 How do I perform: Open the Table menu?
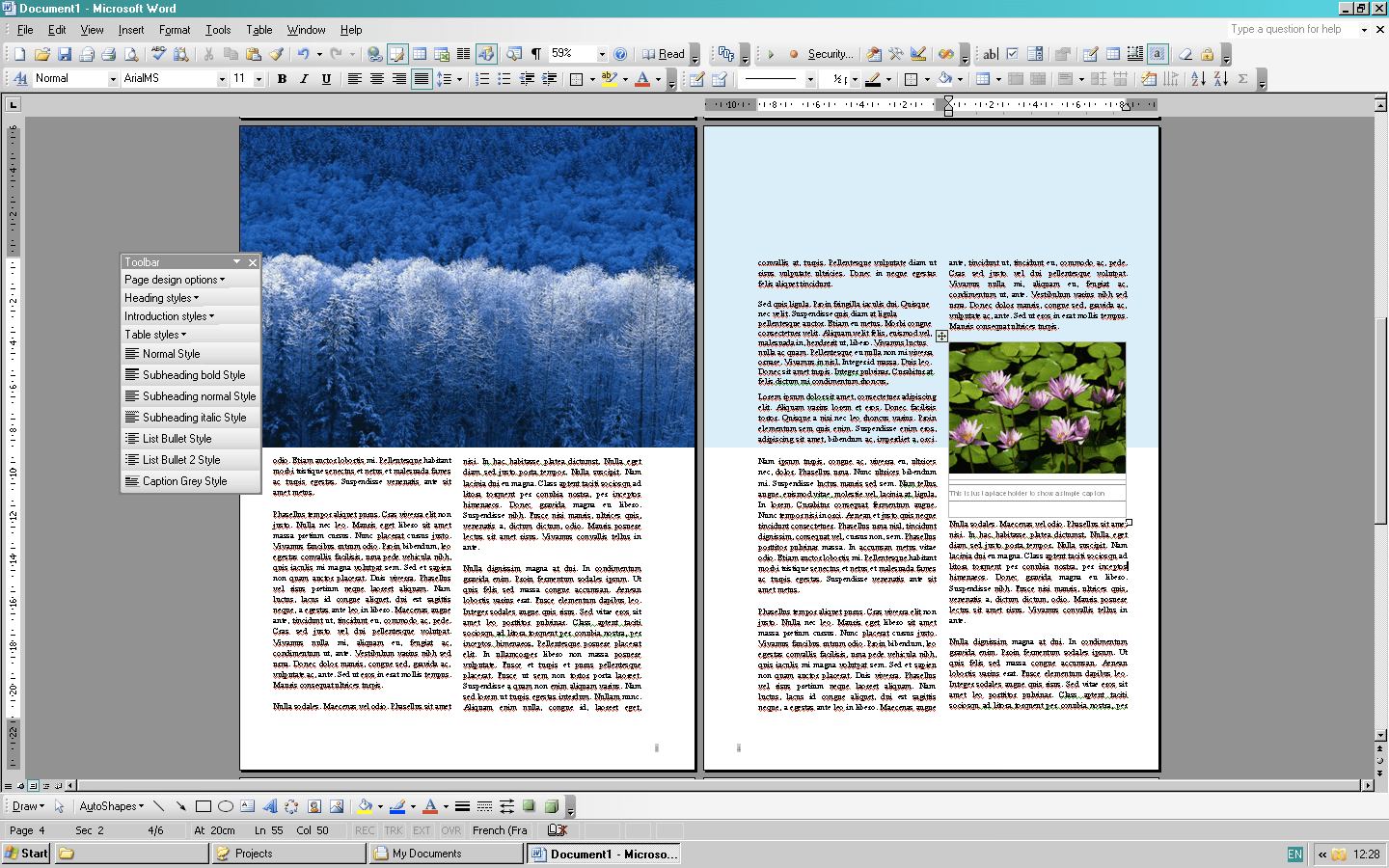[259, 30]
